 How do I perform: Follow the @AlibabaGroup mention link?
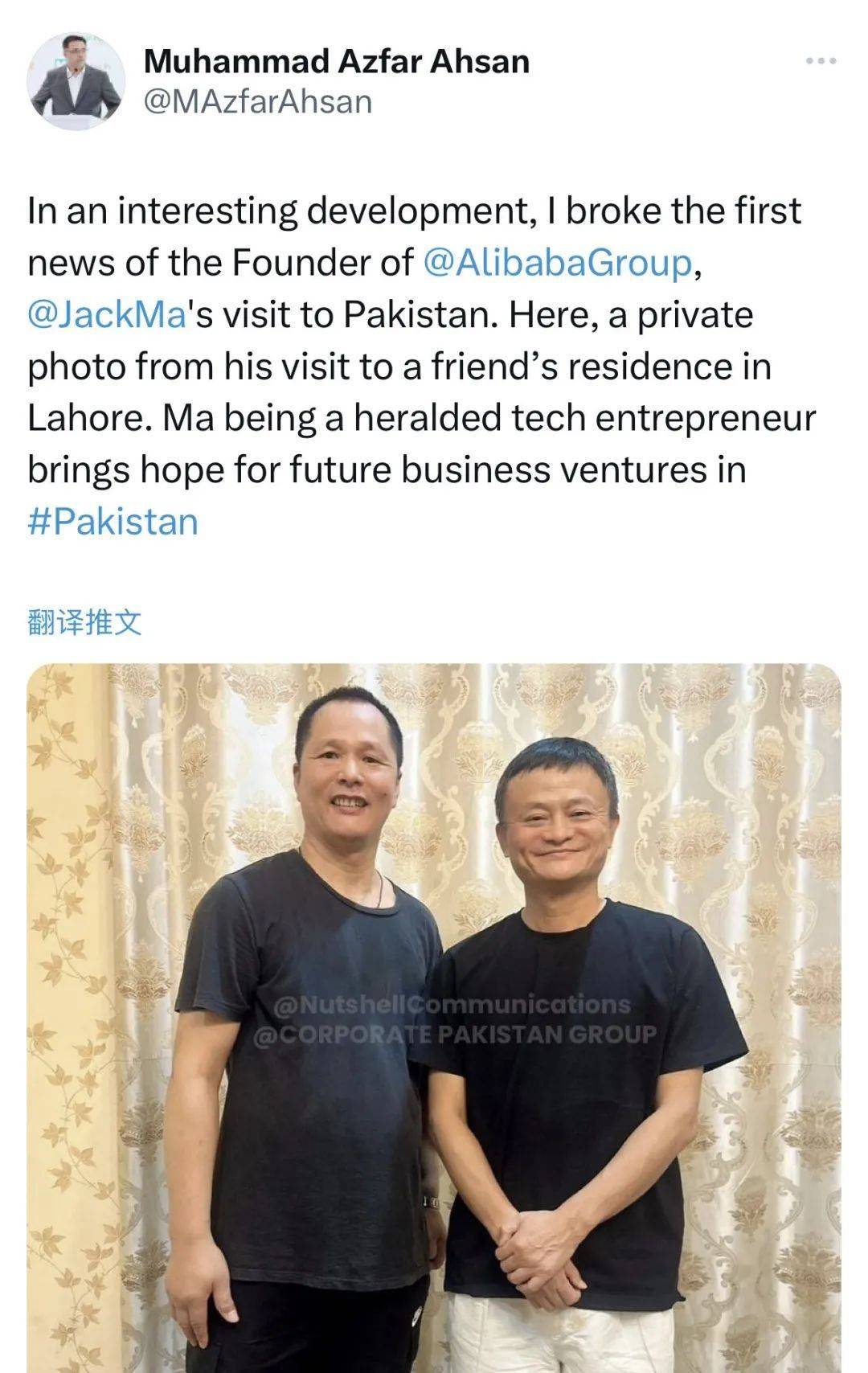(557, 262)
